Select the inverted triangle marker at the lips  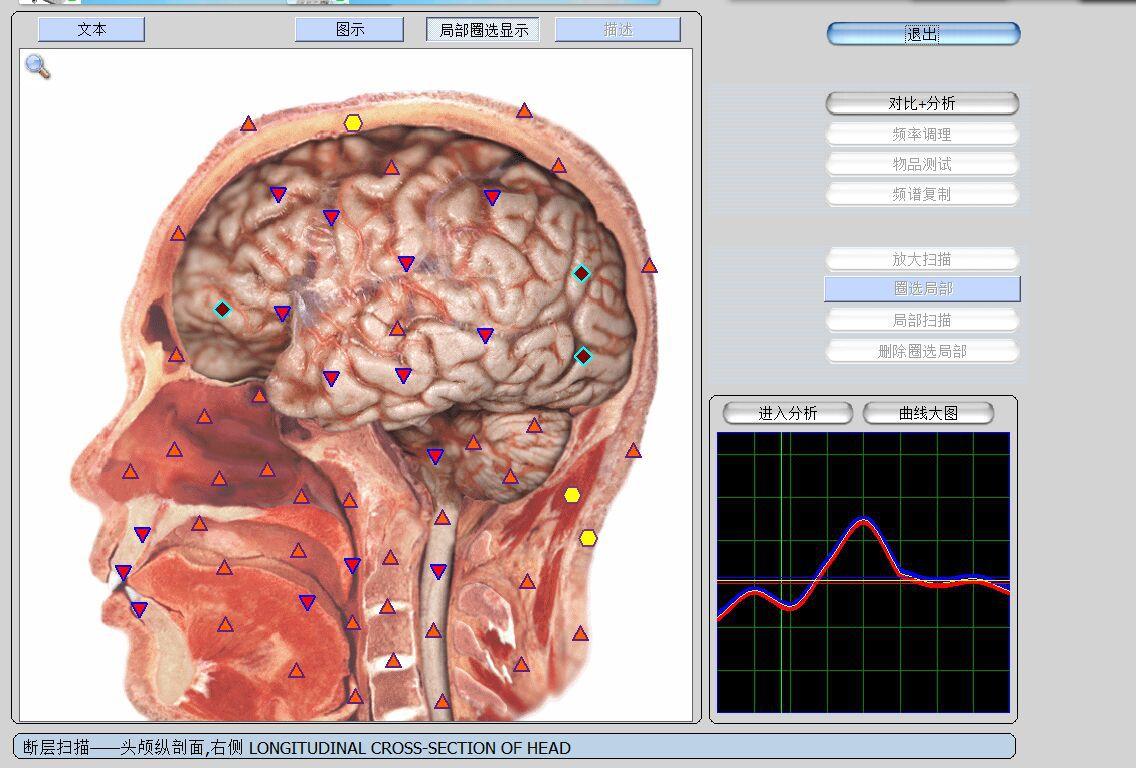point(123,573)
